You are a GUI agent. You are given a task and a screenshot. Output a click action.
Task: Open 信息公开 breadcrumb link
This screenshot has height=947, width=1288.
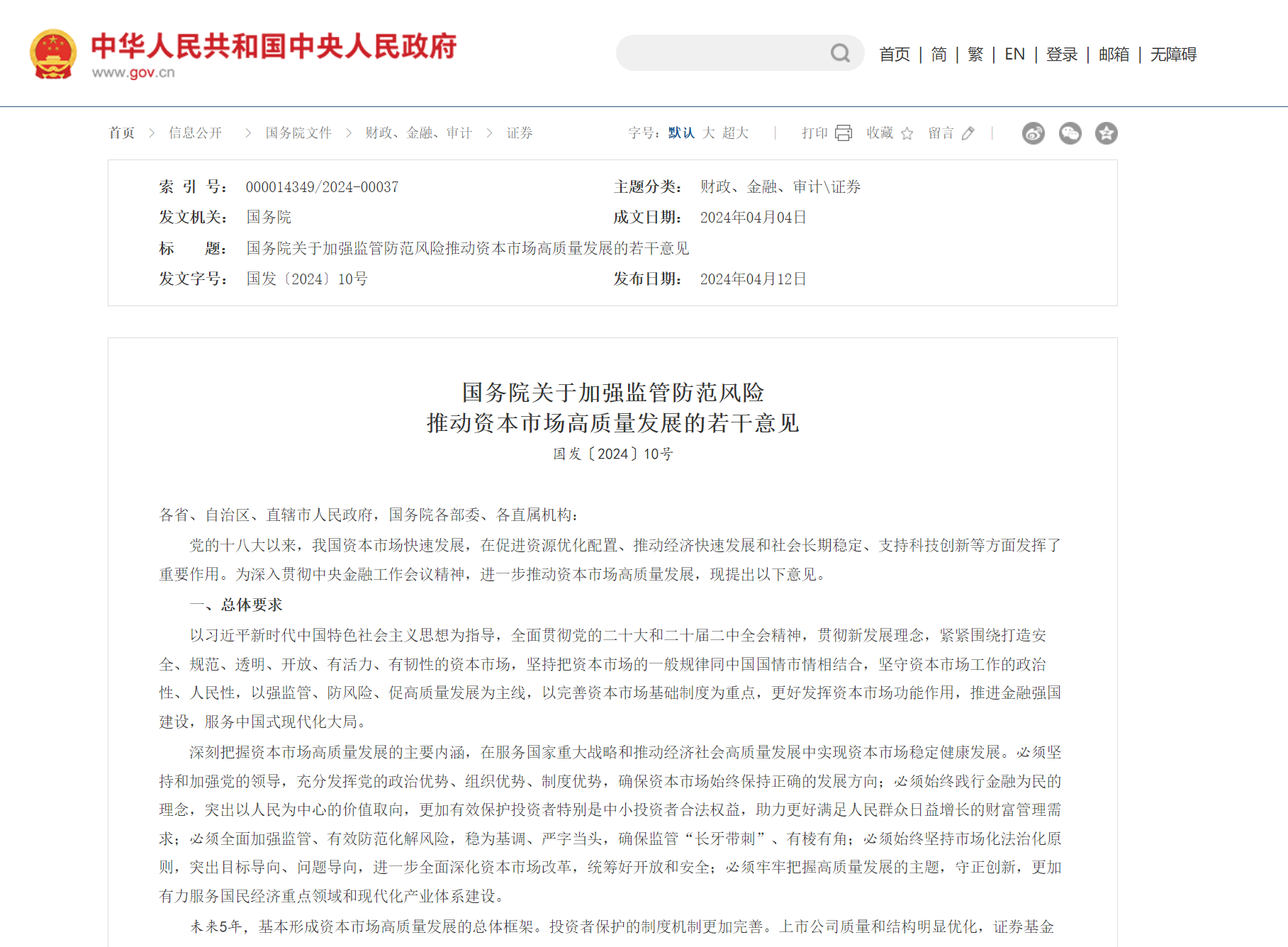tap(195, 133)
